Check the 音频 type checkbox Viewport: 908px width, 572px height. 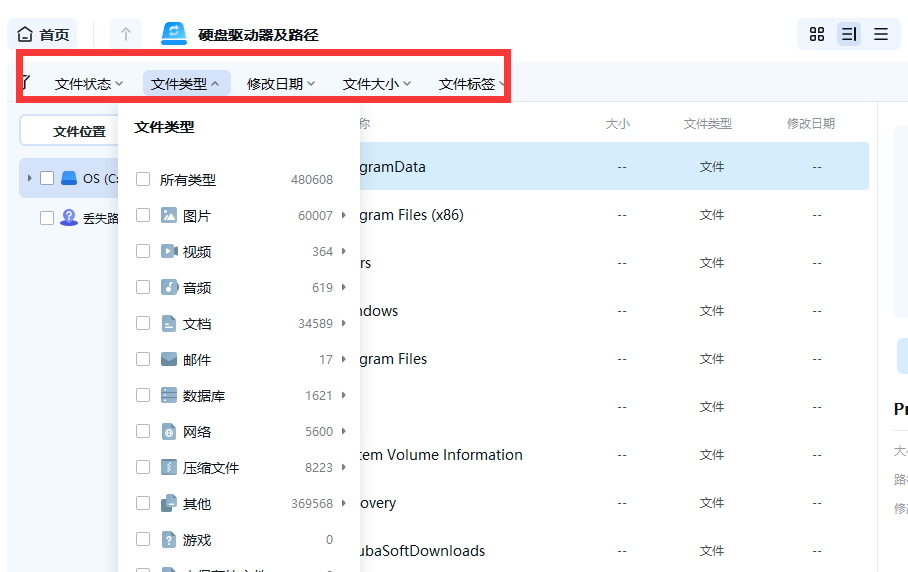click(143, 287)
